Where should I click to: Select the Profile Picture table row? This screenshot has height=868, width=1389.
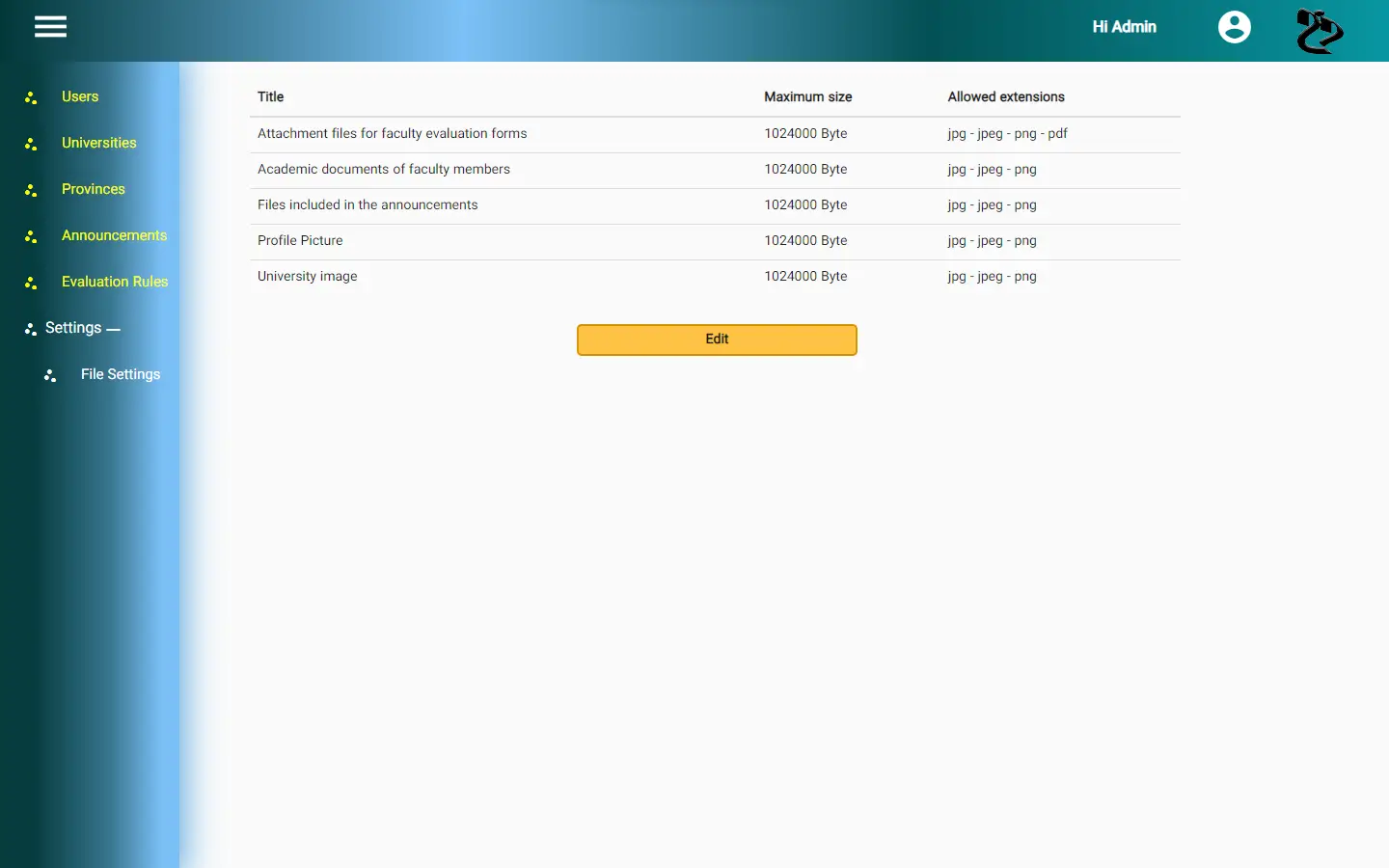point(715,241)
